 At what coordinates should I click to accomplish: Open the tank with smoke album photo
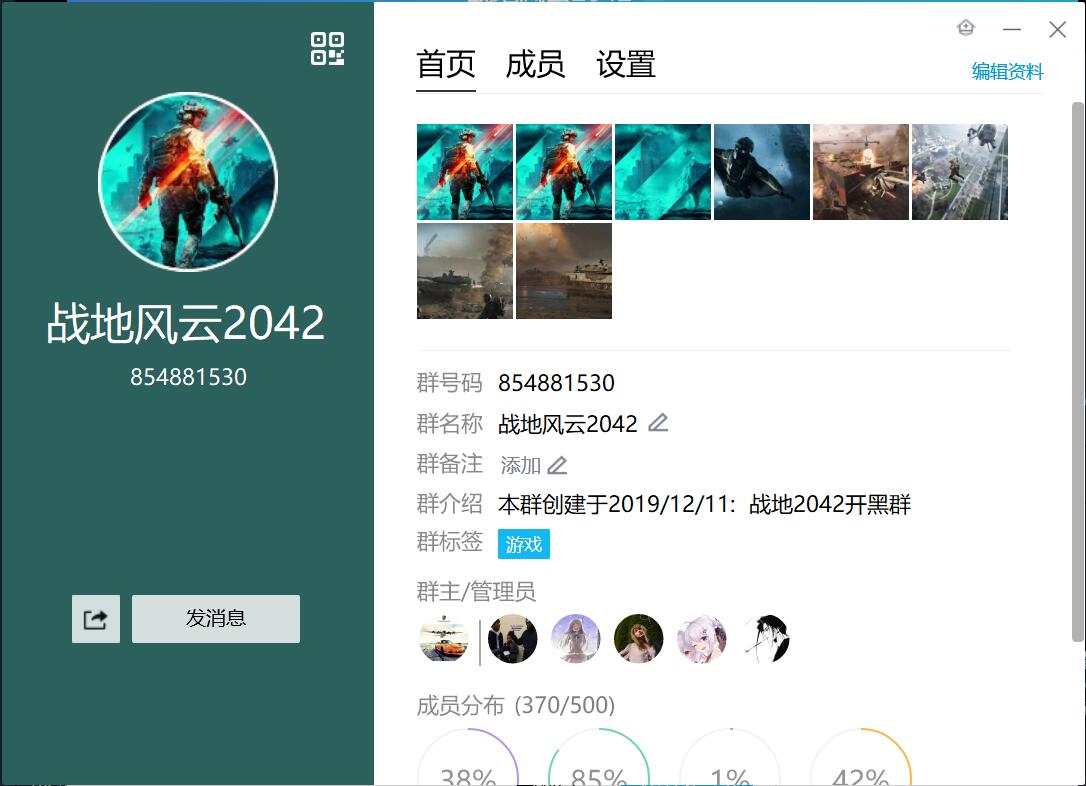point(465,271)
